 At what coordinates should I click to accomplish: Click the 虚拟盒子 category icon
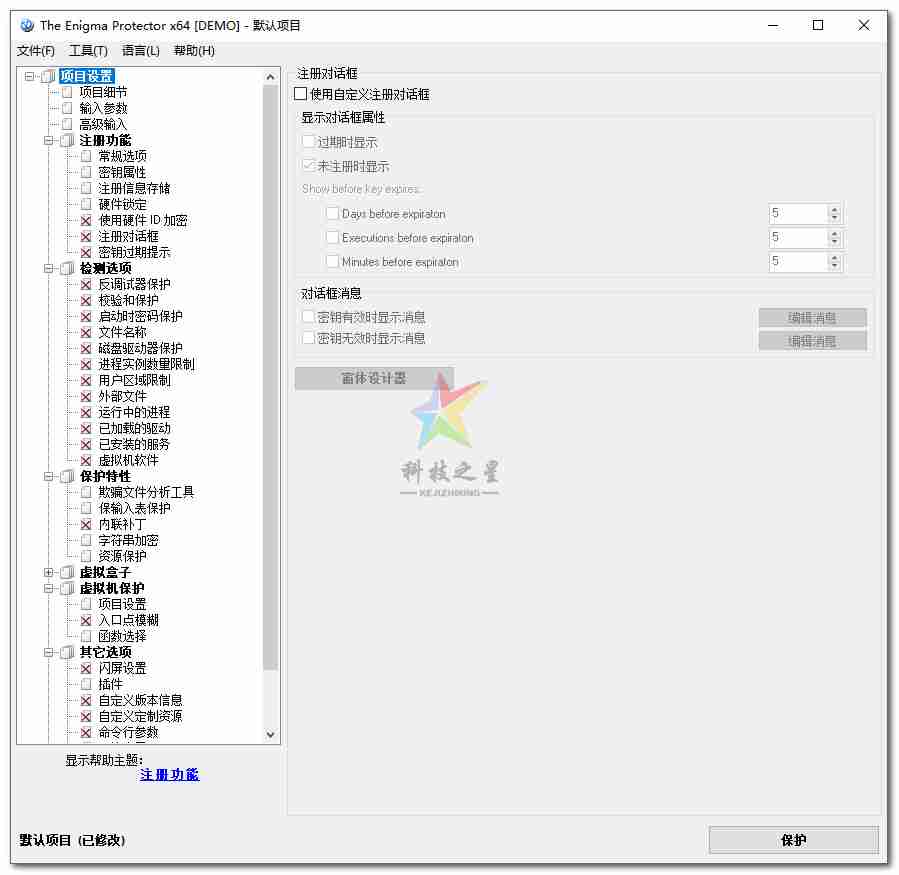click(x=67, y=572)
